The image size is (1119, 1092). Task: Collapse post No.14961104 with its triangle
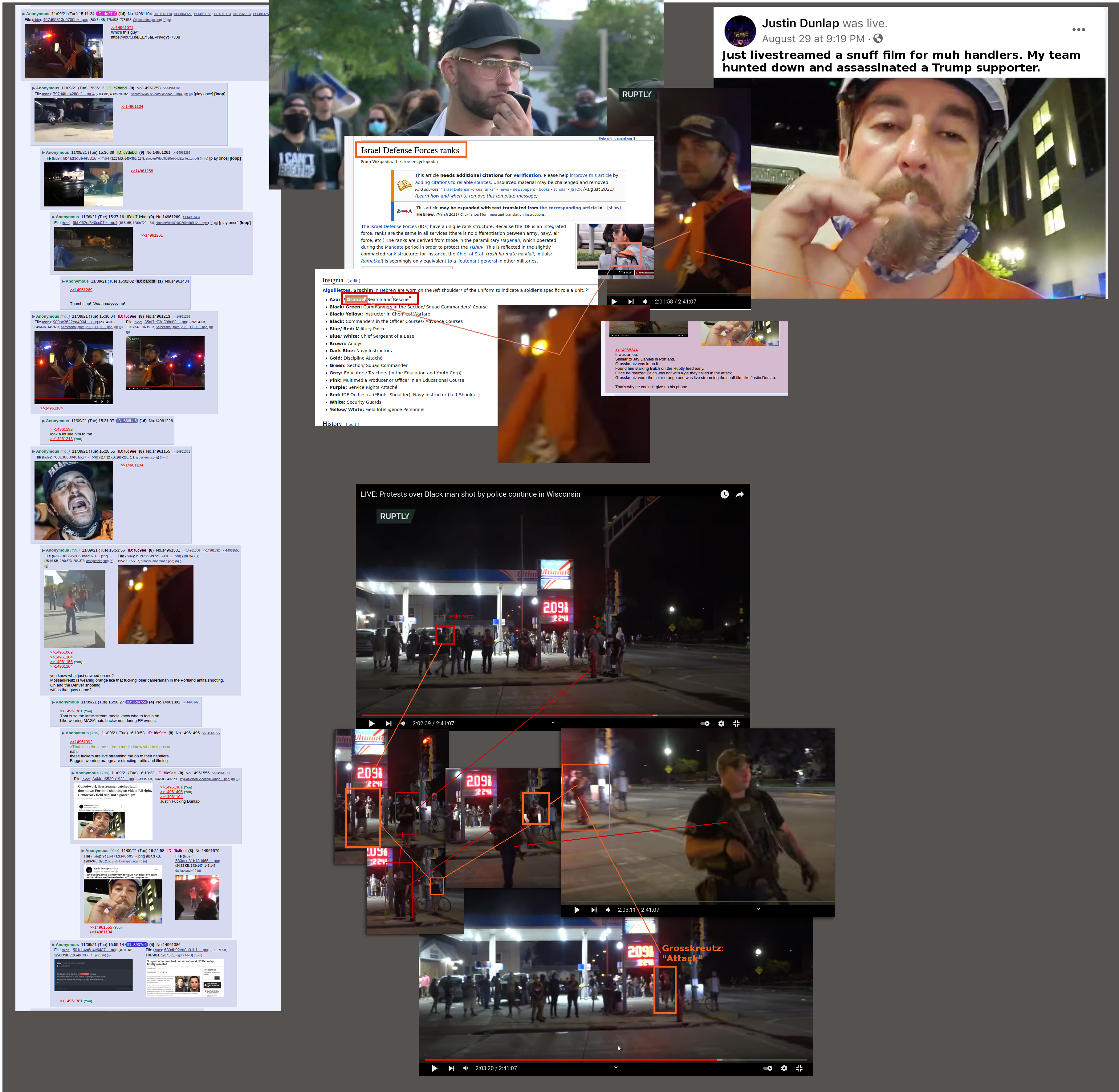point(23,14)
